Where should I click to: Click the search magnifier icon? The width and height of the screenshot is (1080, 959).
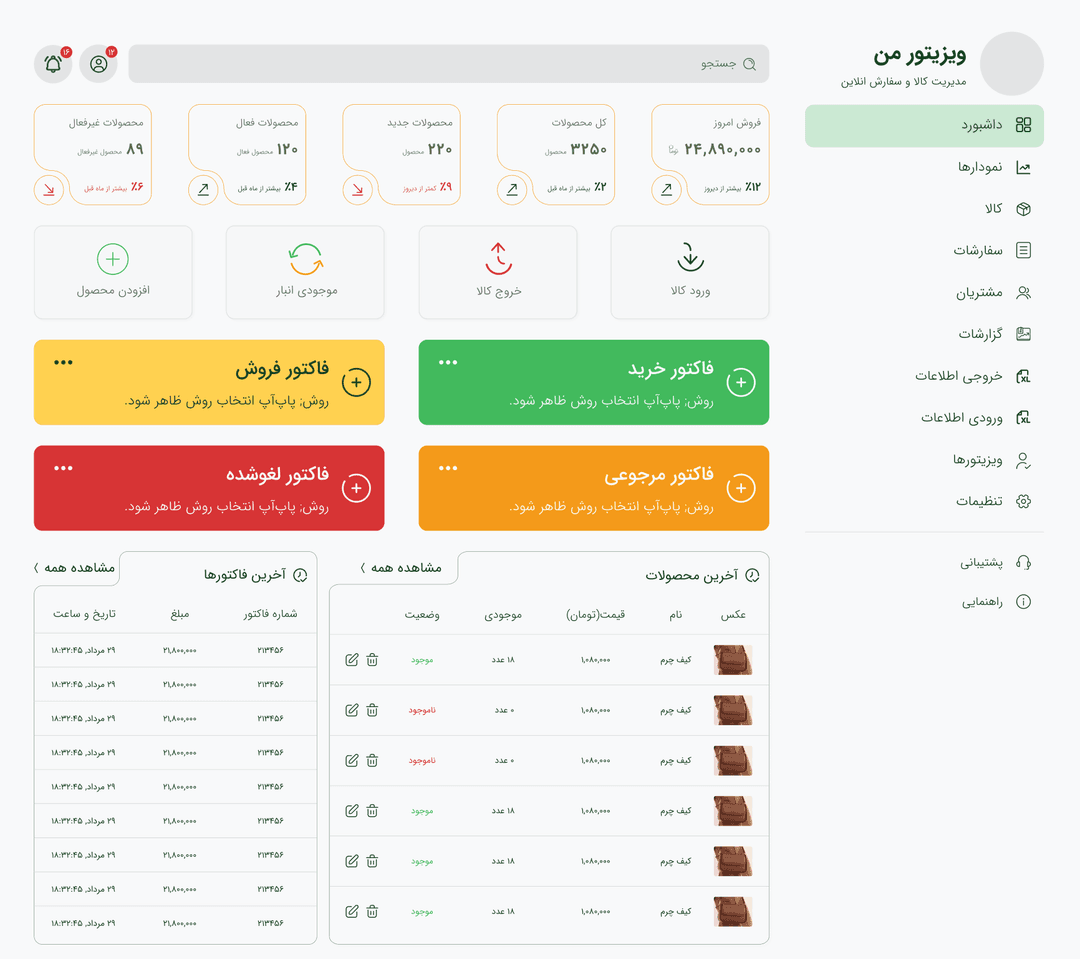point(750,64)
